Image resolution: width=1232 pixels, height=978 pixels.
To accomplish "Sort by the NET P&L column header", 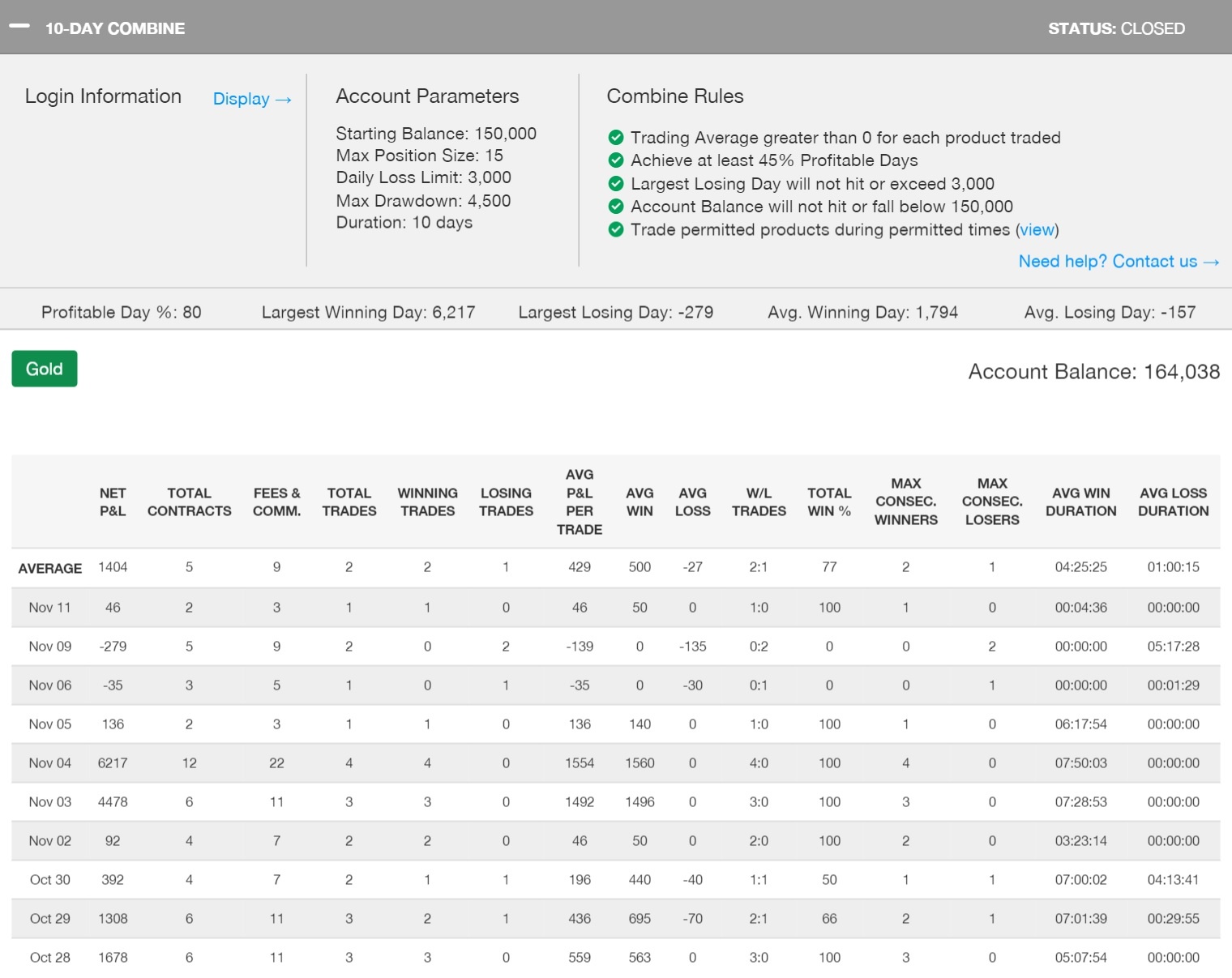I will [113, 502].
